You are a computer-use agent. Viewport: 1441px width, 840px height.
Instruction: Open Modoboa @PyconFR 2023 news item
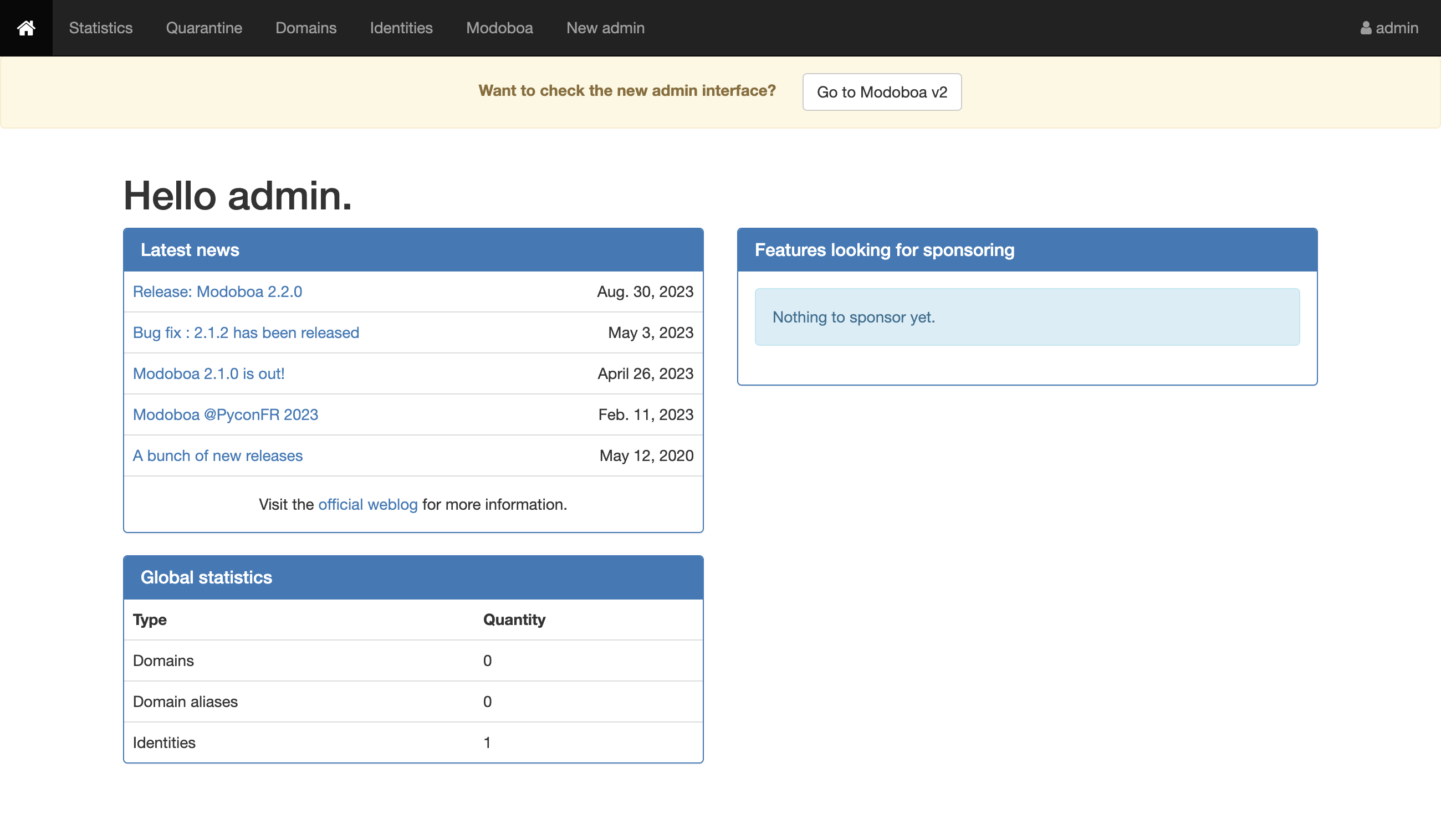pyautogui.click(x=226, y=414)
